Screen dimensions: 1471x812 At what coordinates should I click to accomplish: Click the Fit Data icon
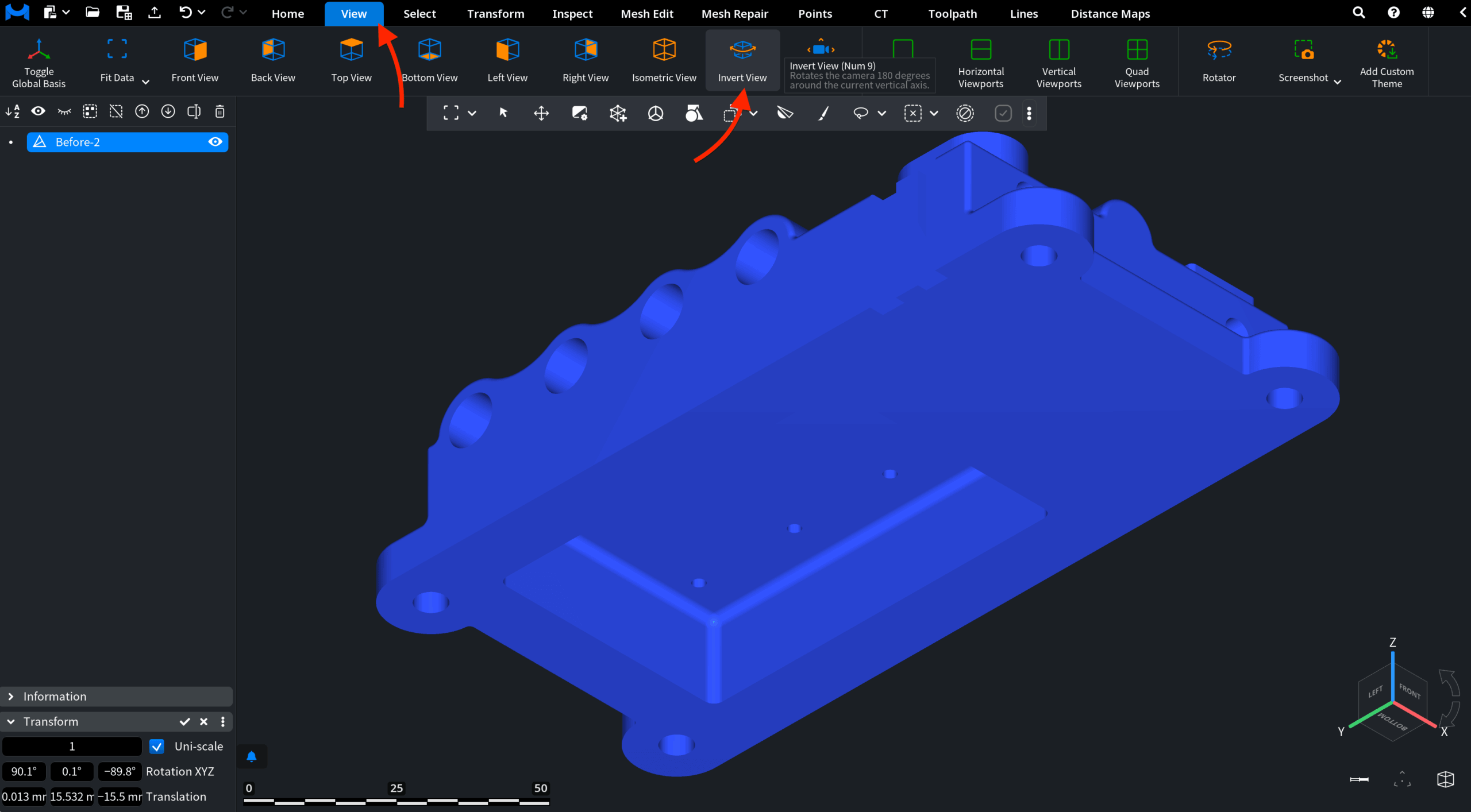[117, 49]
